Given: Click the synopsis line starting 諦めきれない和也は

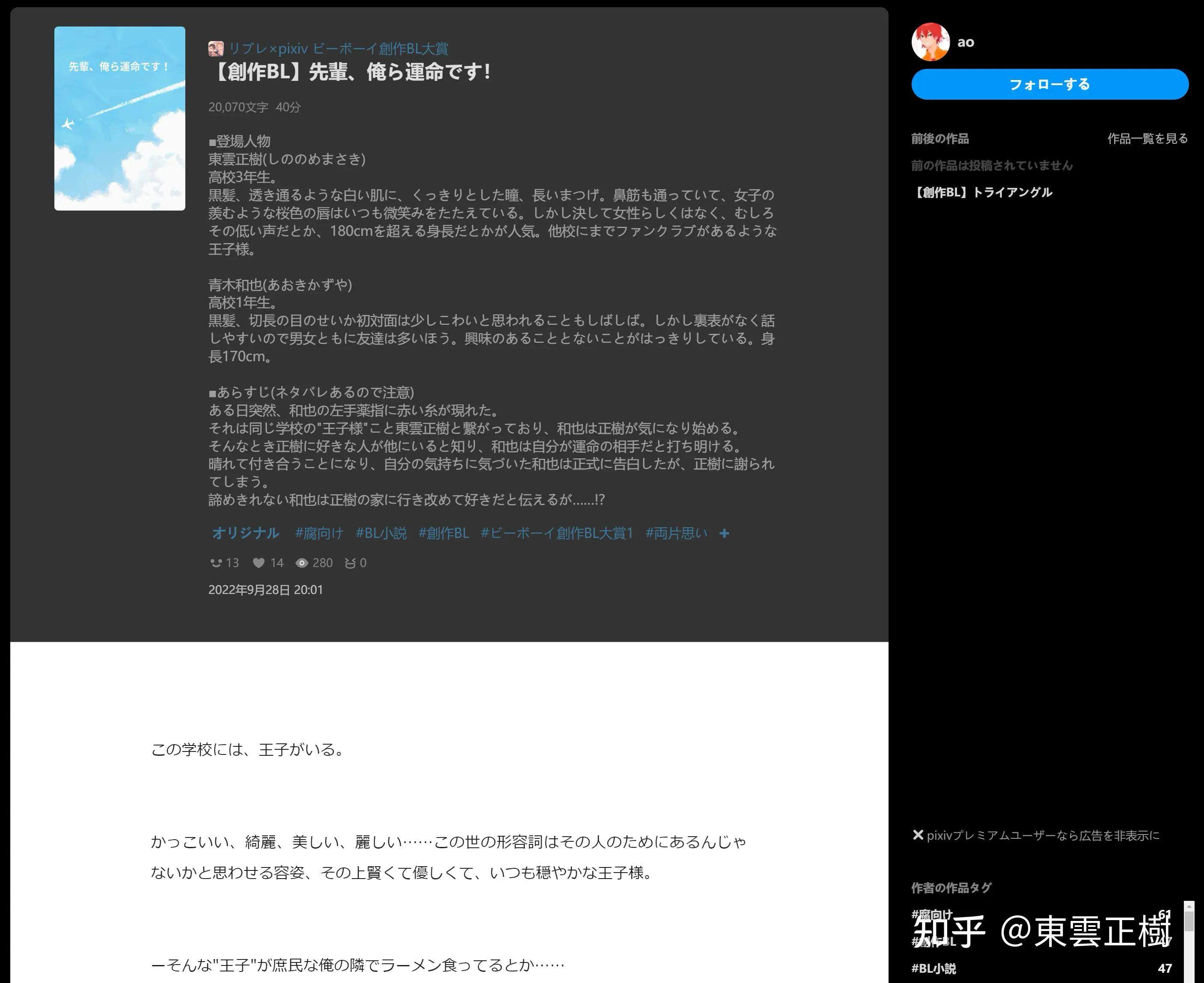Looking at the screenshot, I should pyautogui.click(x=407, y=500).
